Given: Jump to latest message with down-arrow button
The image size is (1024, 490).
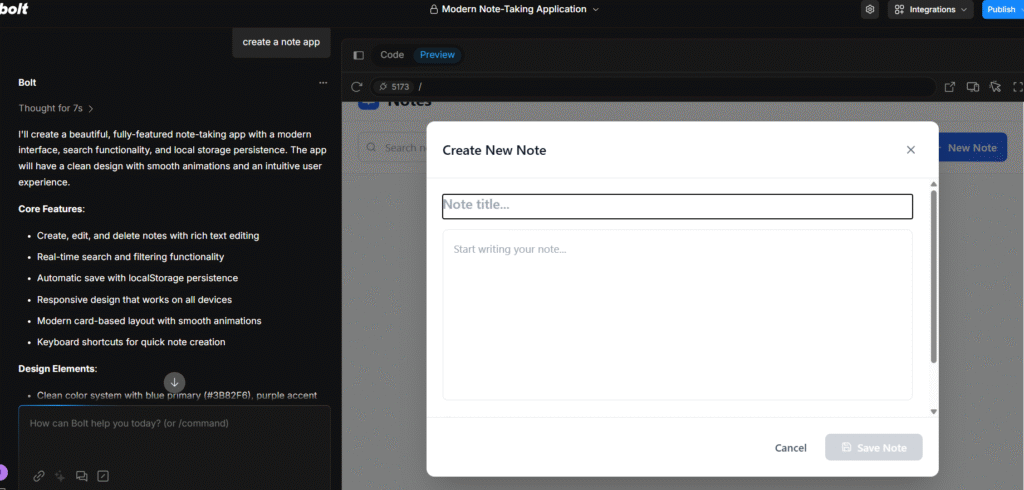Looking at the screenshot, I should click(174, 382).
